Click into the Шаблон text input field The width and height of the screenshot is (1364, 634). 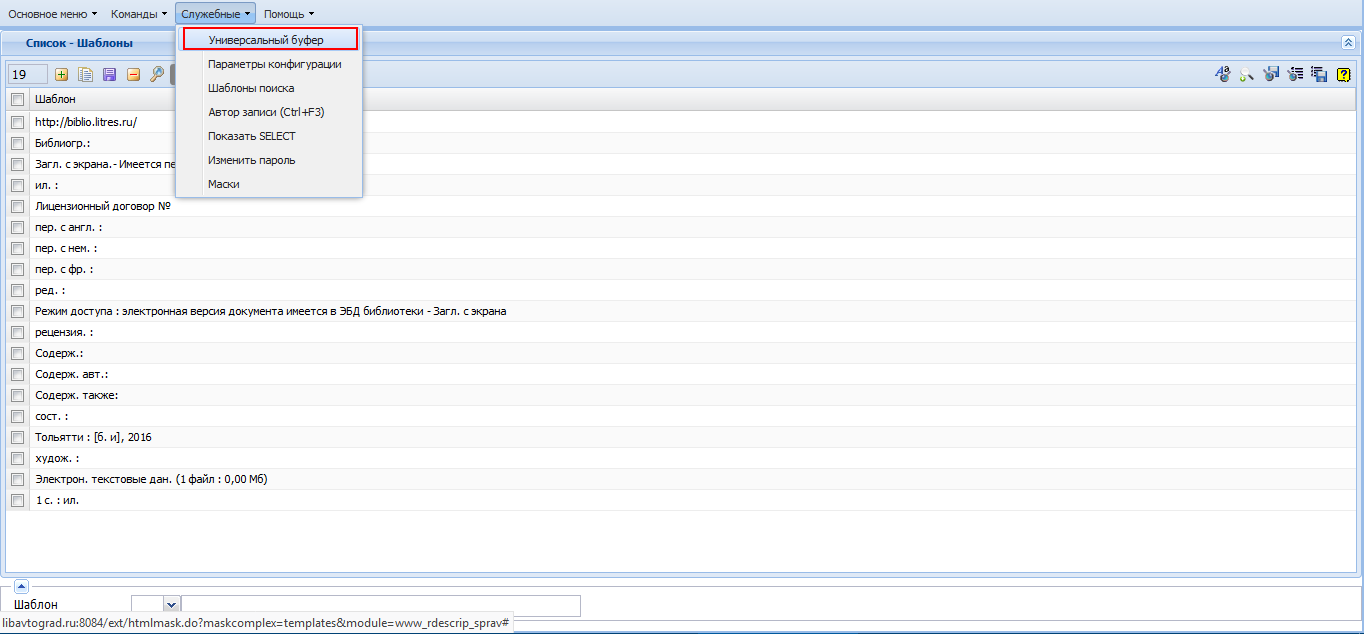point(380,605)
